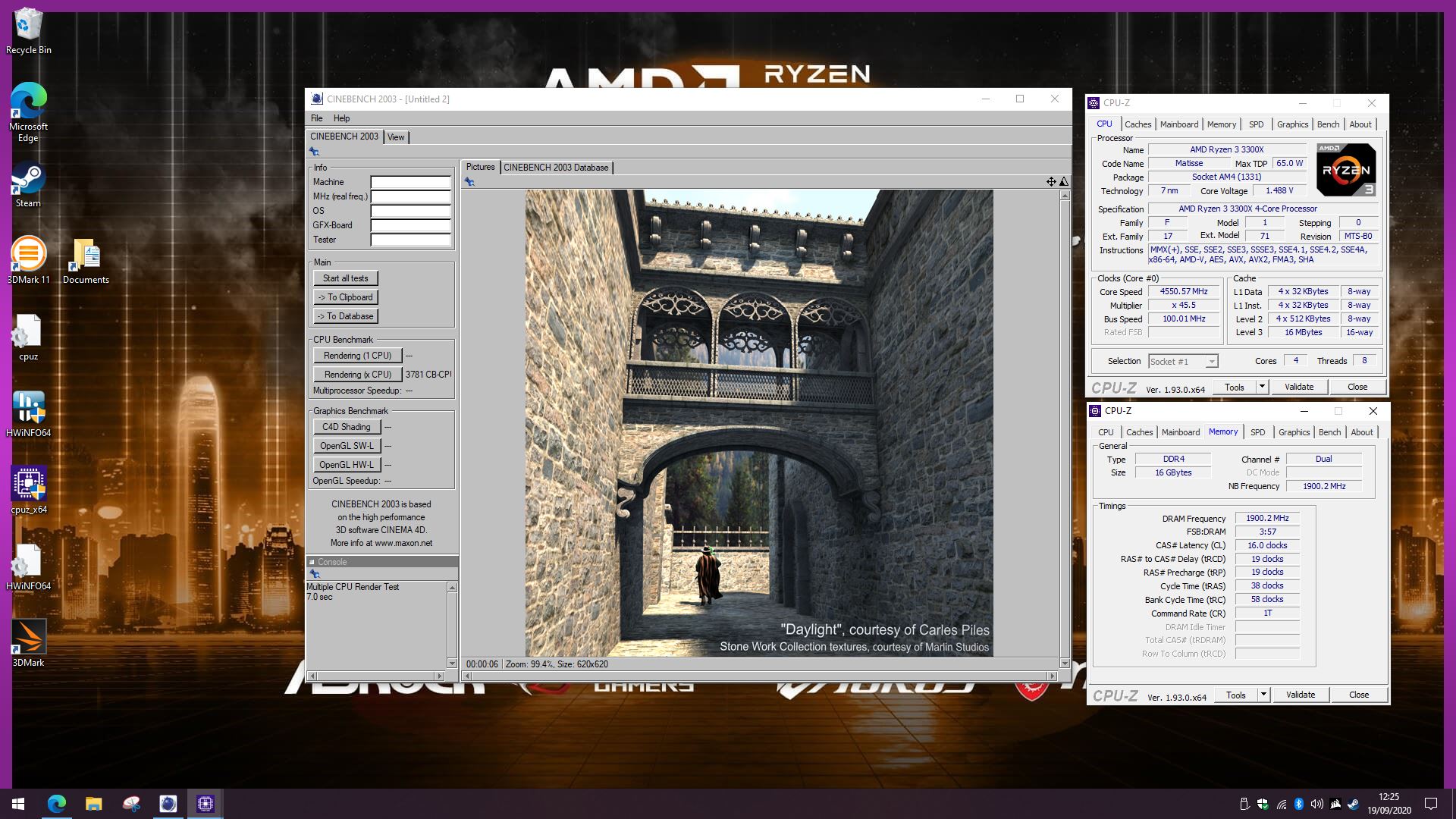The image size is (1456, 819).
Task: Open Edge from the taskbar
Action: pyautogui.click(x=57, y=804)
